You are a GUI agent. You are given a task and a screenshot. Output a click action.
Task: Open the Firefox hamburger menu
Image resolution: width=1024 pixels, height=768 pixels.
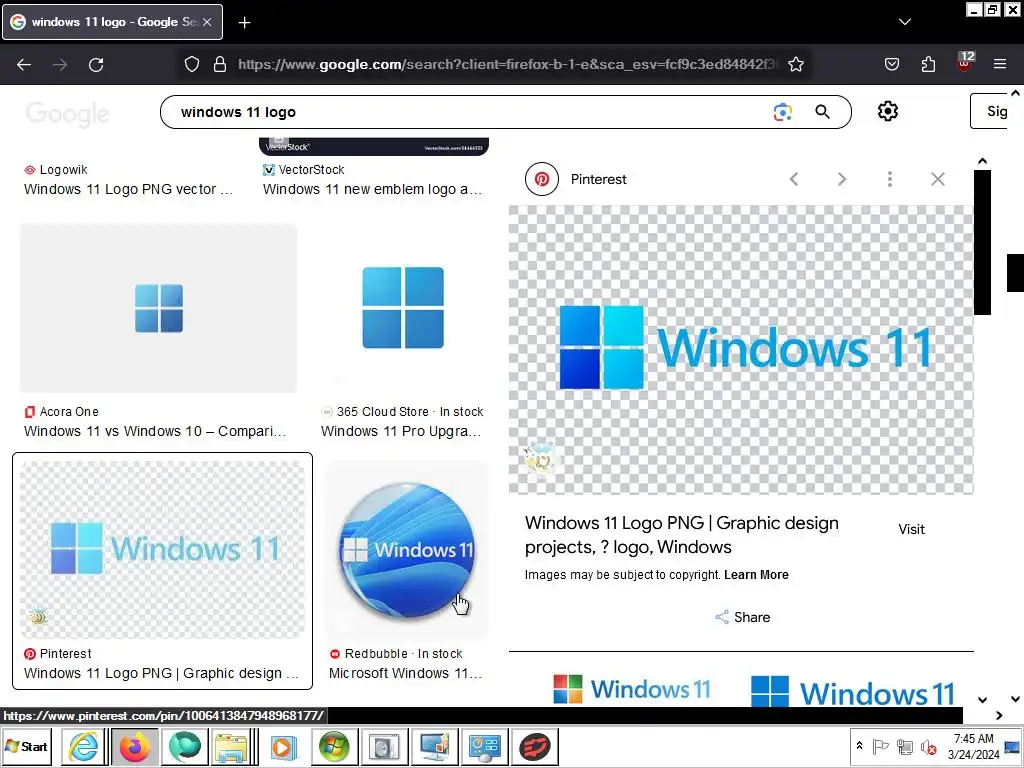[x=1000, y=64]
